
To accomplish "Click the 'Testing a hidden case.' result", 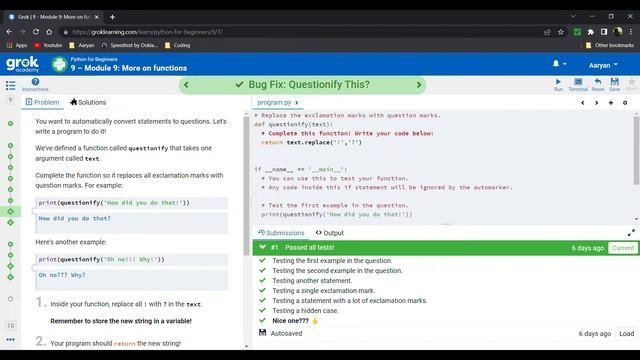I will pyautogui.click(x=305, y=311).
